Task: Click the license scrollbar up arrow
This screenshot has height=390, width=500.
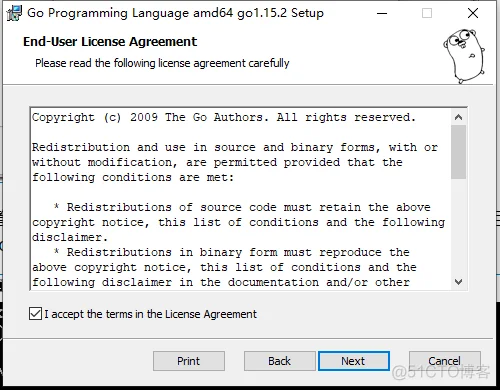Action: [458, 117]
